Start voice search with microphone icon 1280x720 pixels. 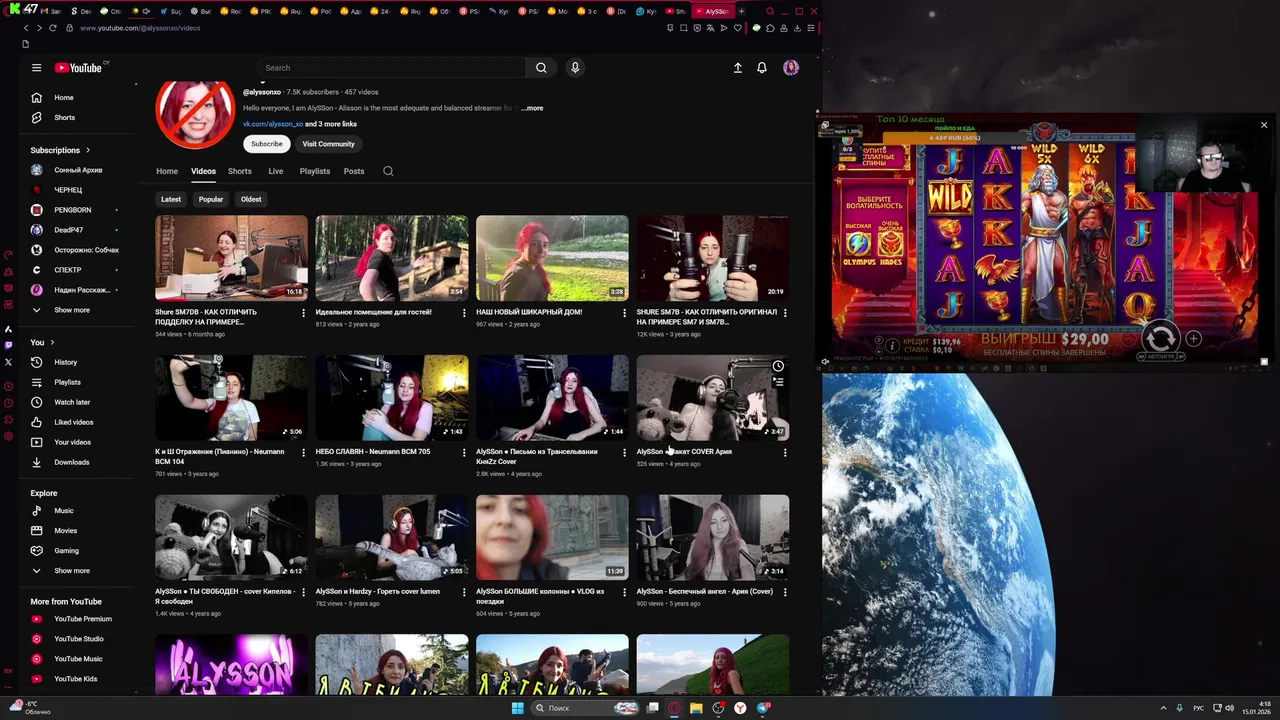click(x=575, y=68)
